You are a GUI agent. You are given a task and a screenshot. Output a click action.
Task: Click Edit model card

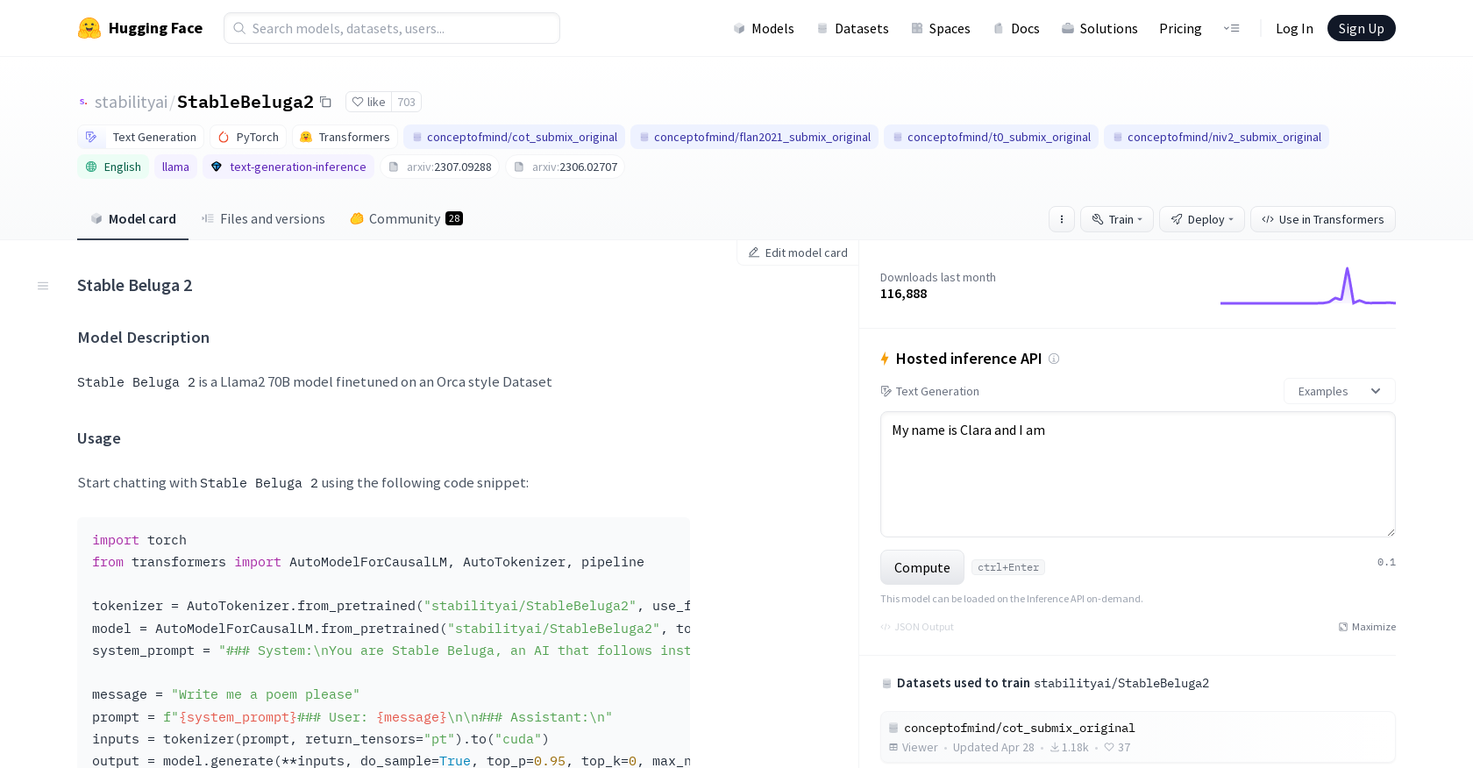click(797, 253)
